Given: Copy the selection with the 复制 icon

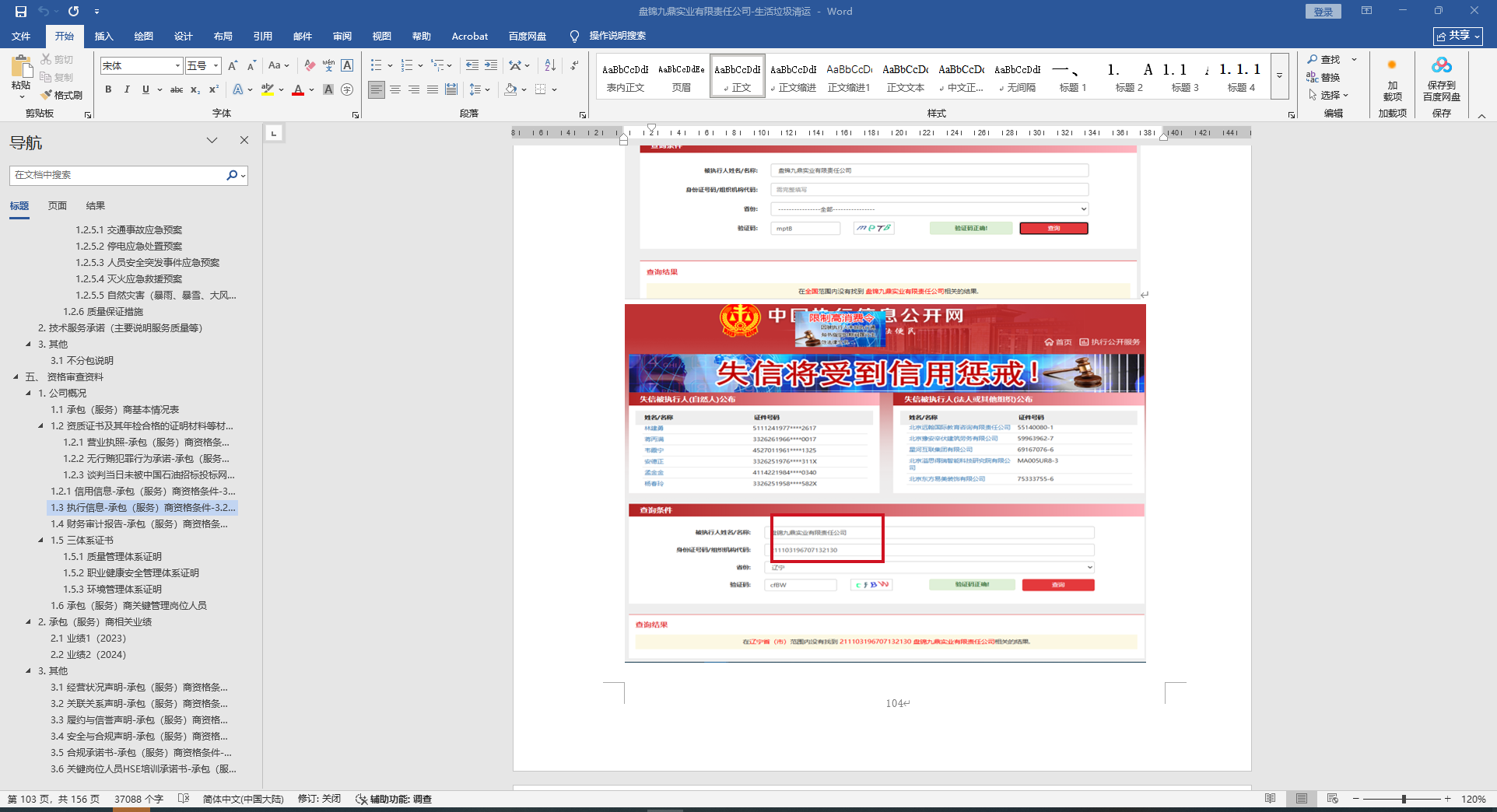Looking at the screenshot, I should [x=57, y=77].
